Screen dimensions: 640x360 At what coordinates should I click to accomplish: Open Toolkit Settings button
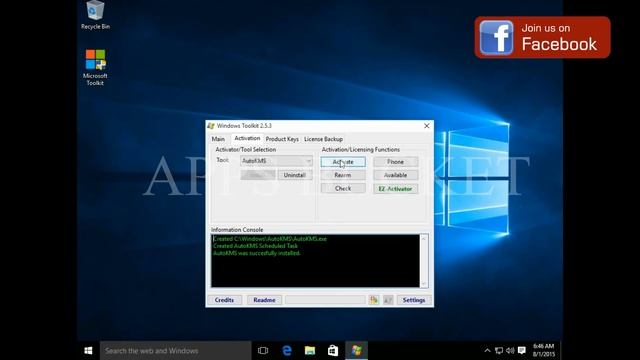(x=414, y=300)
